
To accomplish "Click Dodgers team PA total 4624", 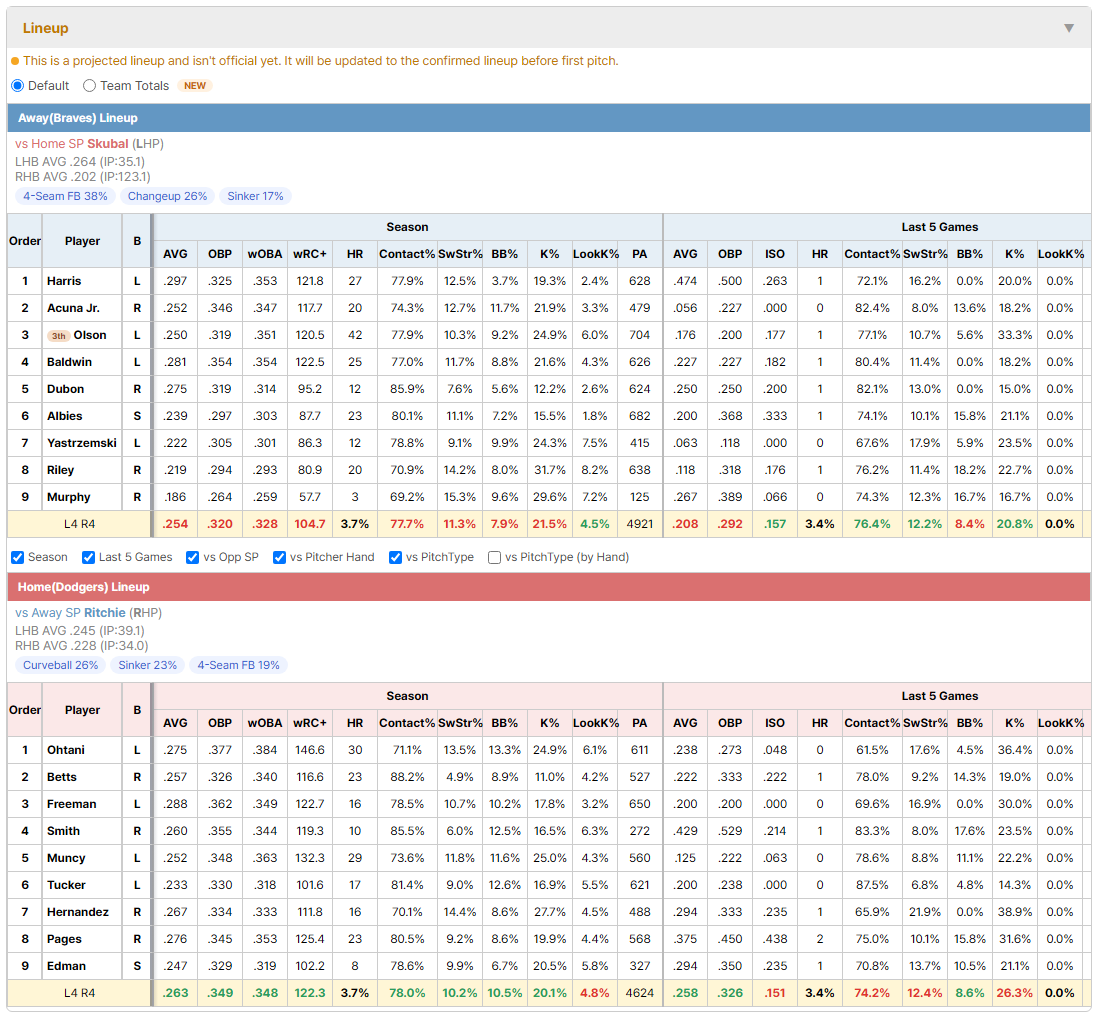I will (639, 993).
